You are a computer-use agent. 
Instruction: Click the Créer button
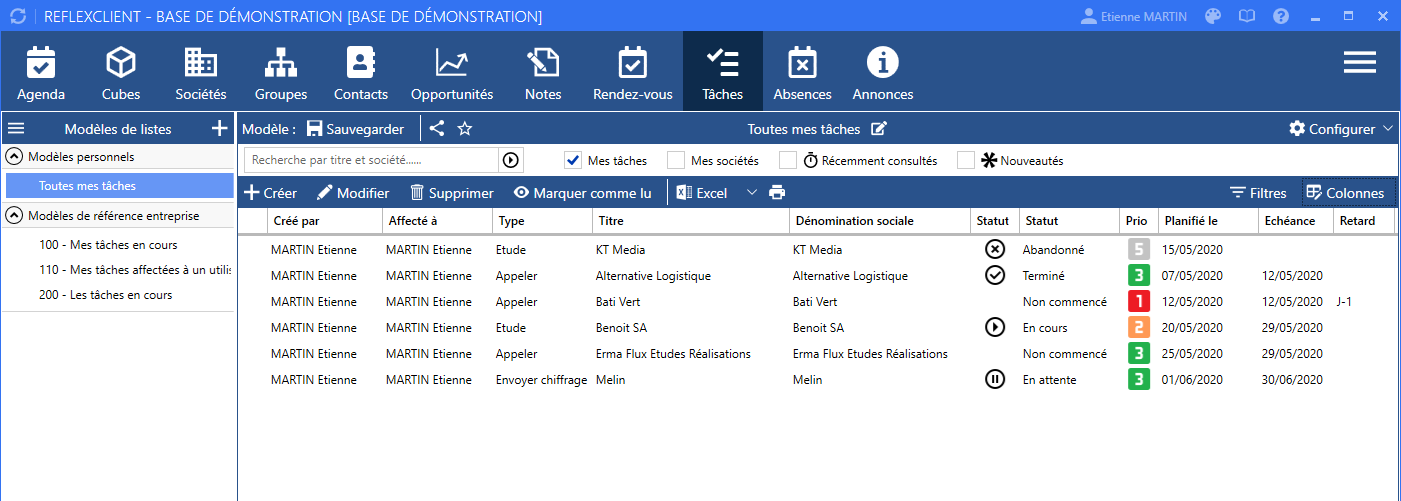271,193
